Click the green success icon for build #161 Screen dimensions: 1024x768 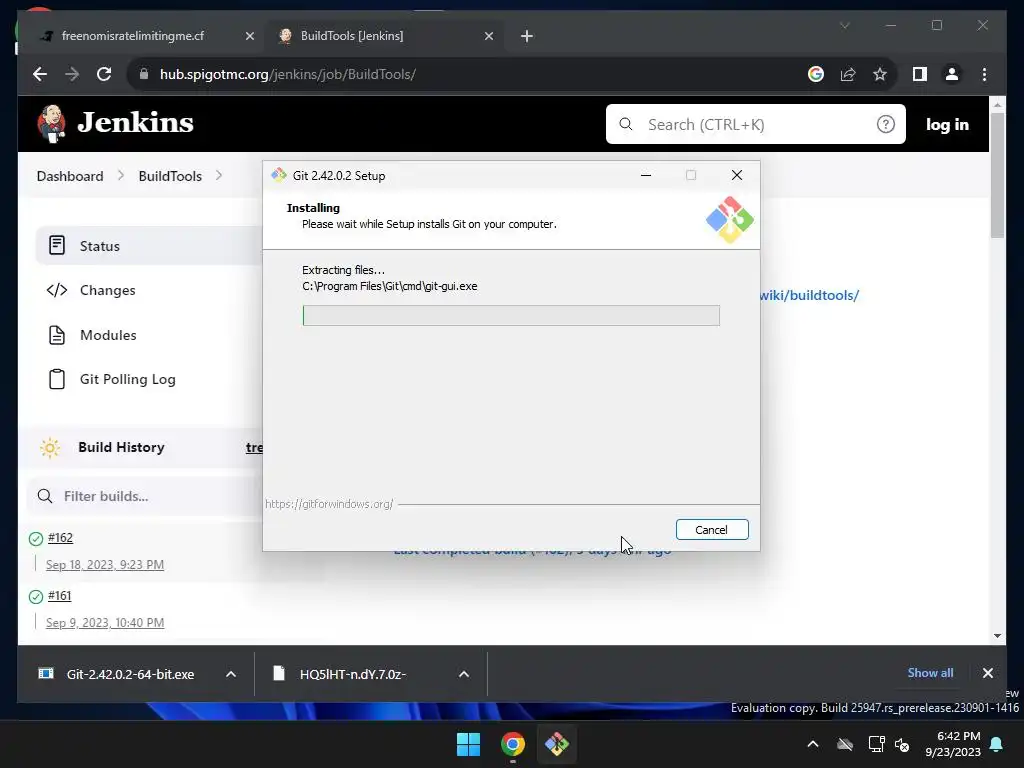[x=36, y=596]
